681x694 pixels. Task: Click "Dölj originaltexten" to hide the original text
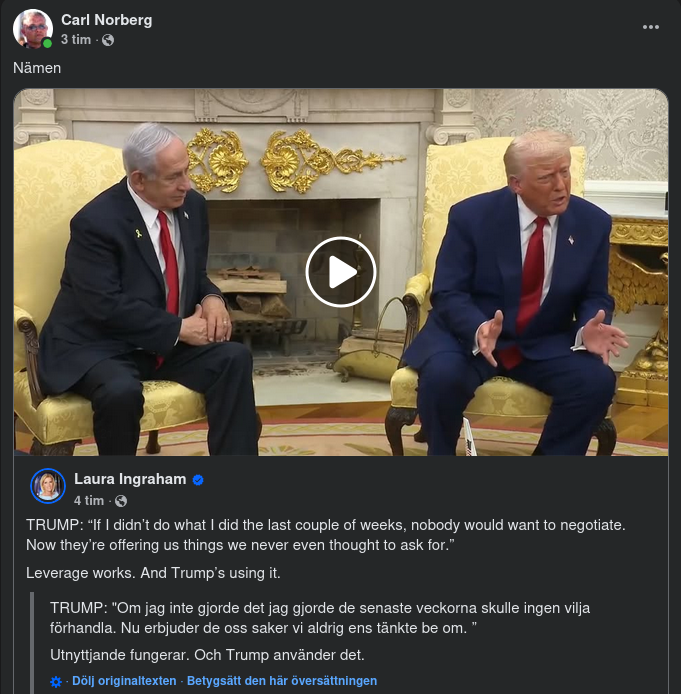[x=124, y=681]
